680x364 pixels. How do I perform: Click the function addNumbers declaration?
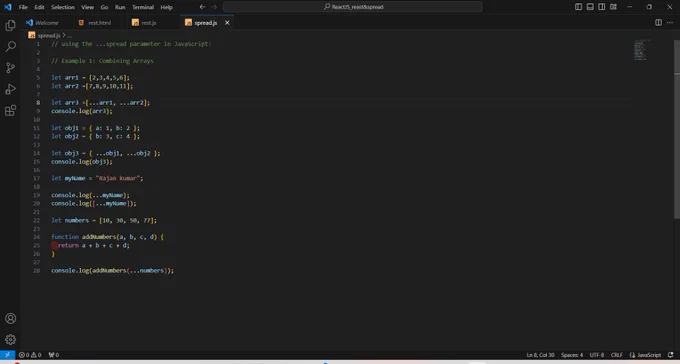pyautogui.click(x=108, y=237)
